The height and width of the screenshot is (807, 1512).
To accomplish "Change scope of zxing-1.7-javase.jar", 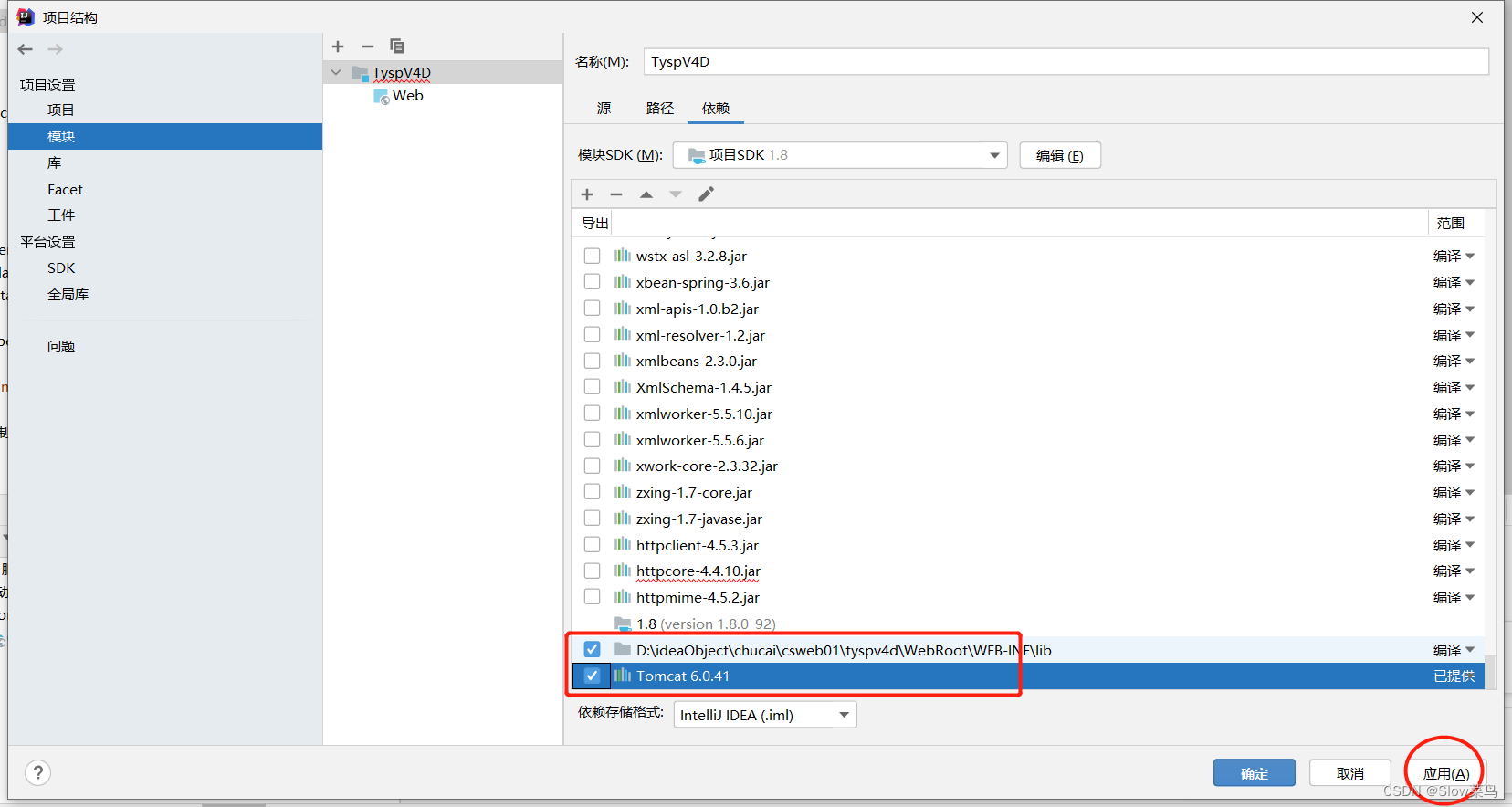I will point(1454,519).
